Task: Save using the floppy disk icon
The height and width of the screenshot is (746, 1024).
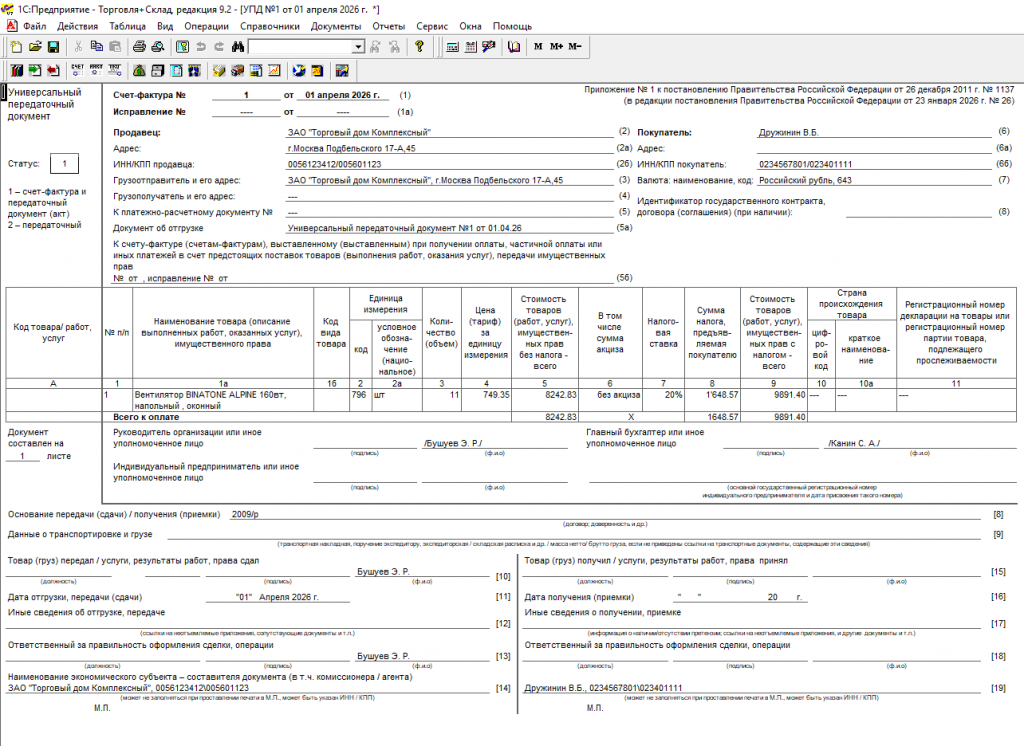Action: tap(53, 46)
